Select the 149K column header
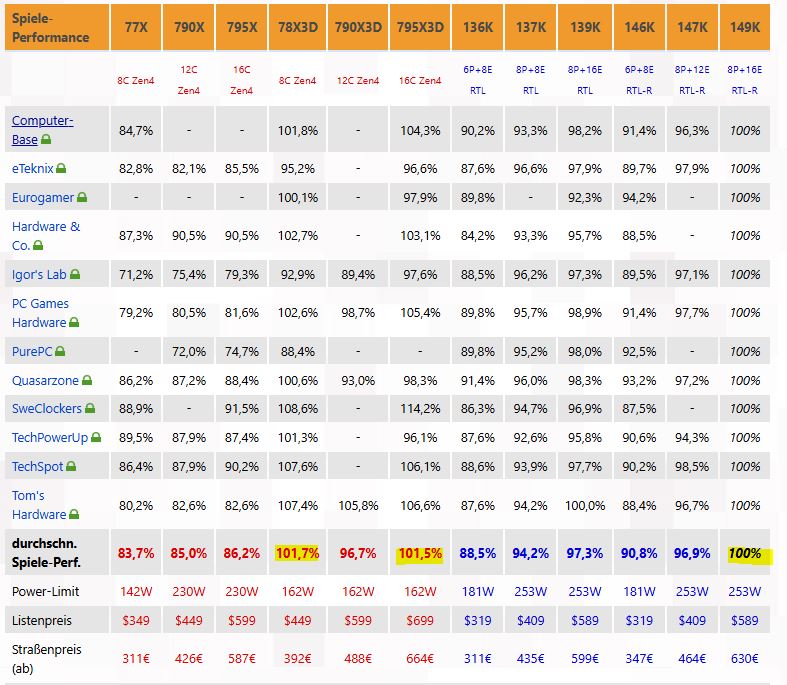The image size is (787, 685). pos(745,27)
